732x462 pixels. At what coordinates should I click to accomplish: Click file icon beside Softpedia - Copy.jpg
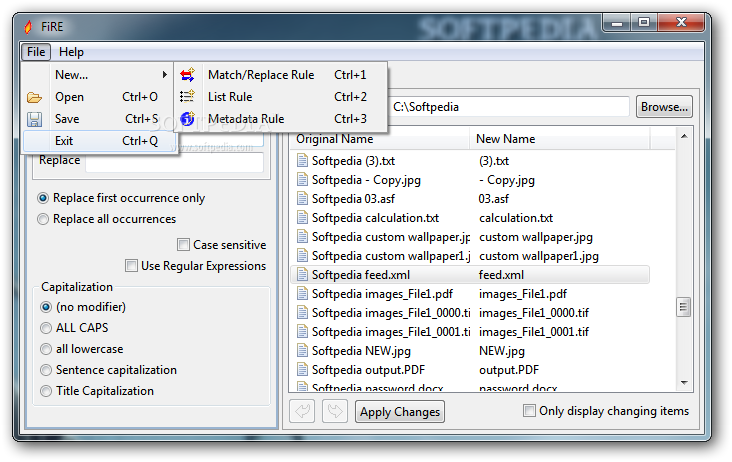(303, 180)
